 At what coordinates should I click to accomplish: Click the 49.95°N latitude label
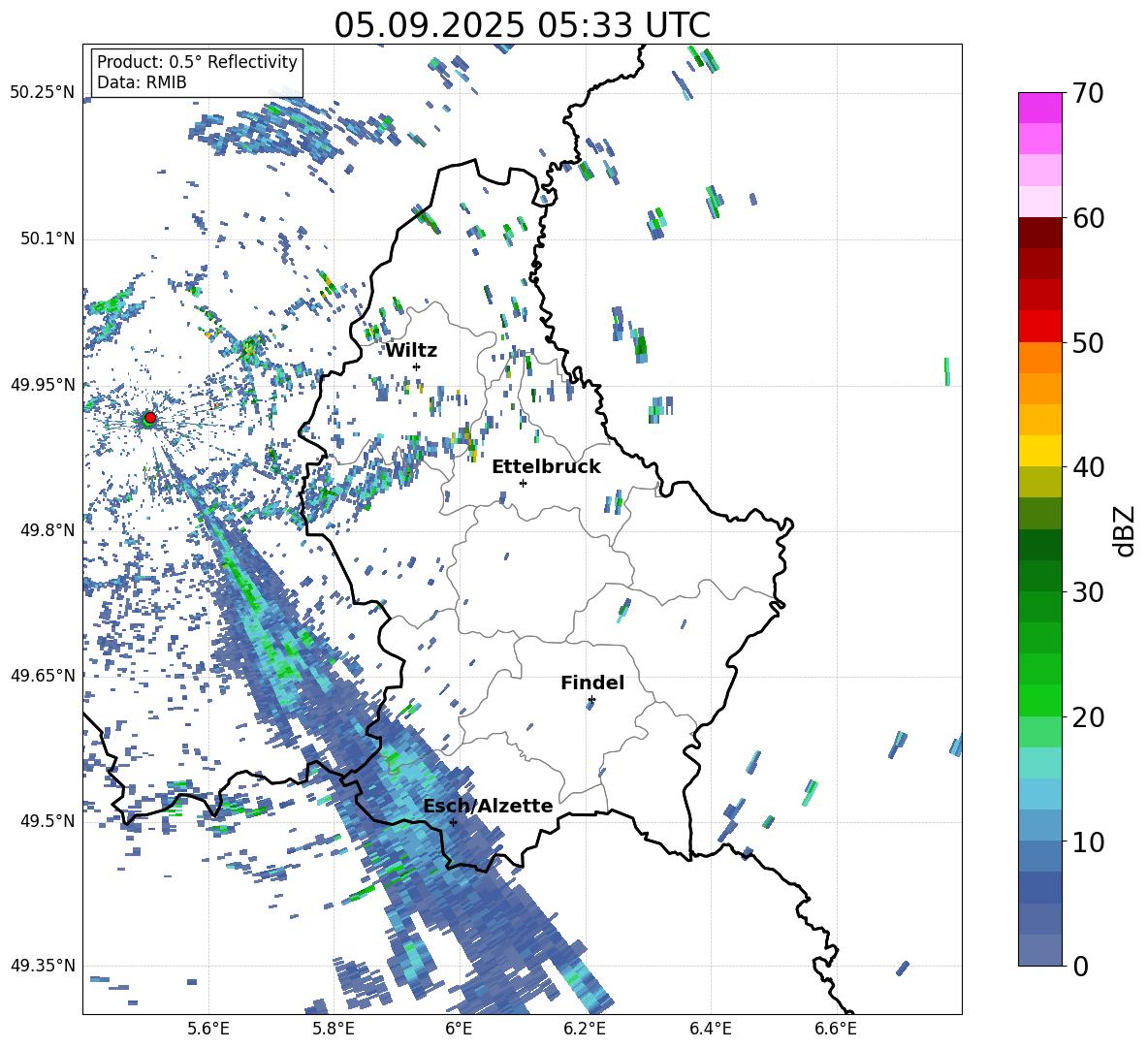click(x=43, y=384)
